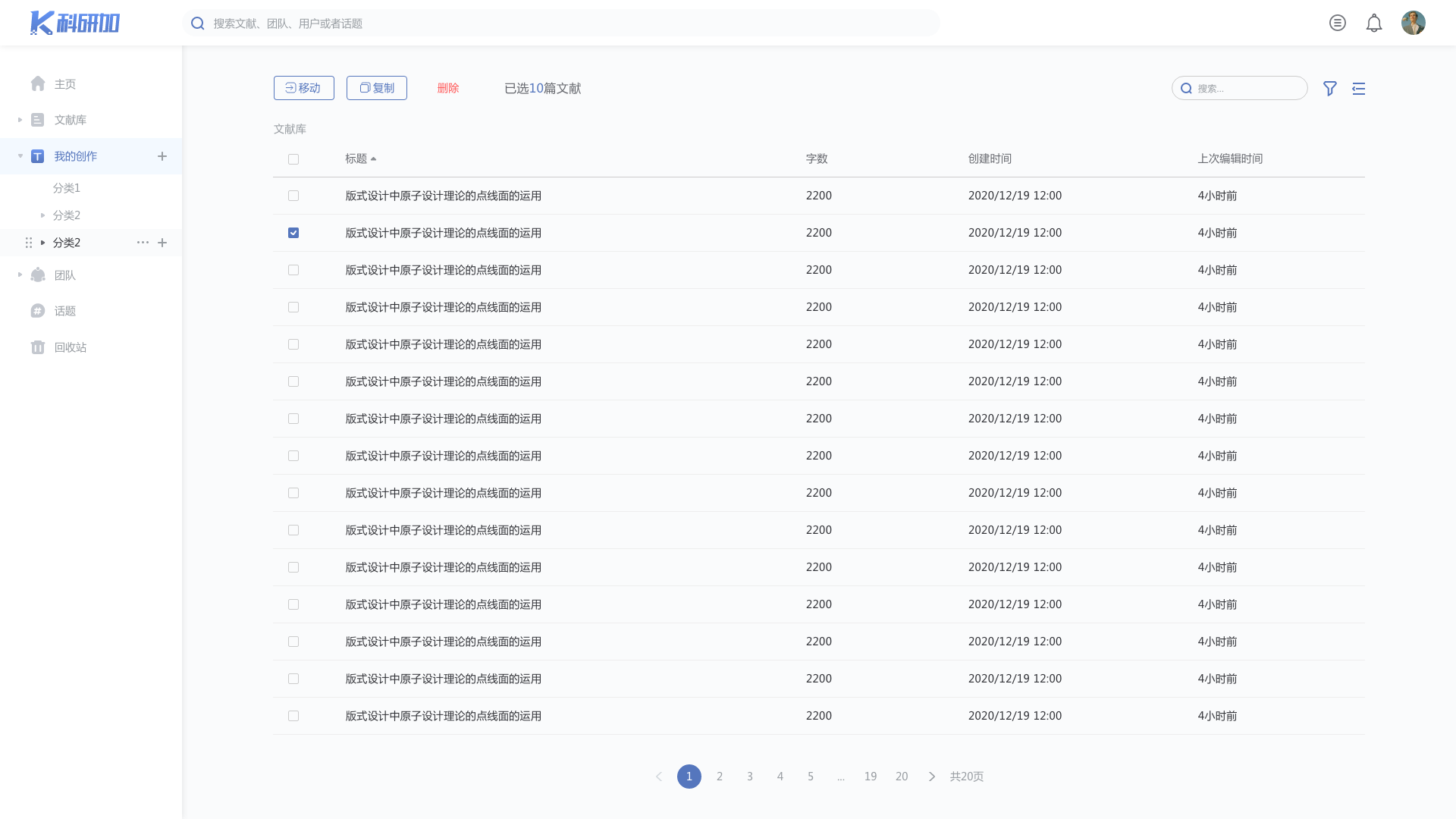Focus the top 搜索文献、团队、用户或者话题 field
The image size is (1456, 819).
coord(561,24)
